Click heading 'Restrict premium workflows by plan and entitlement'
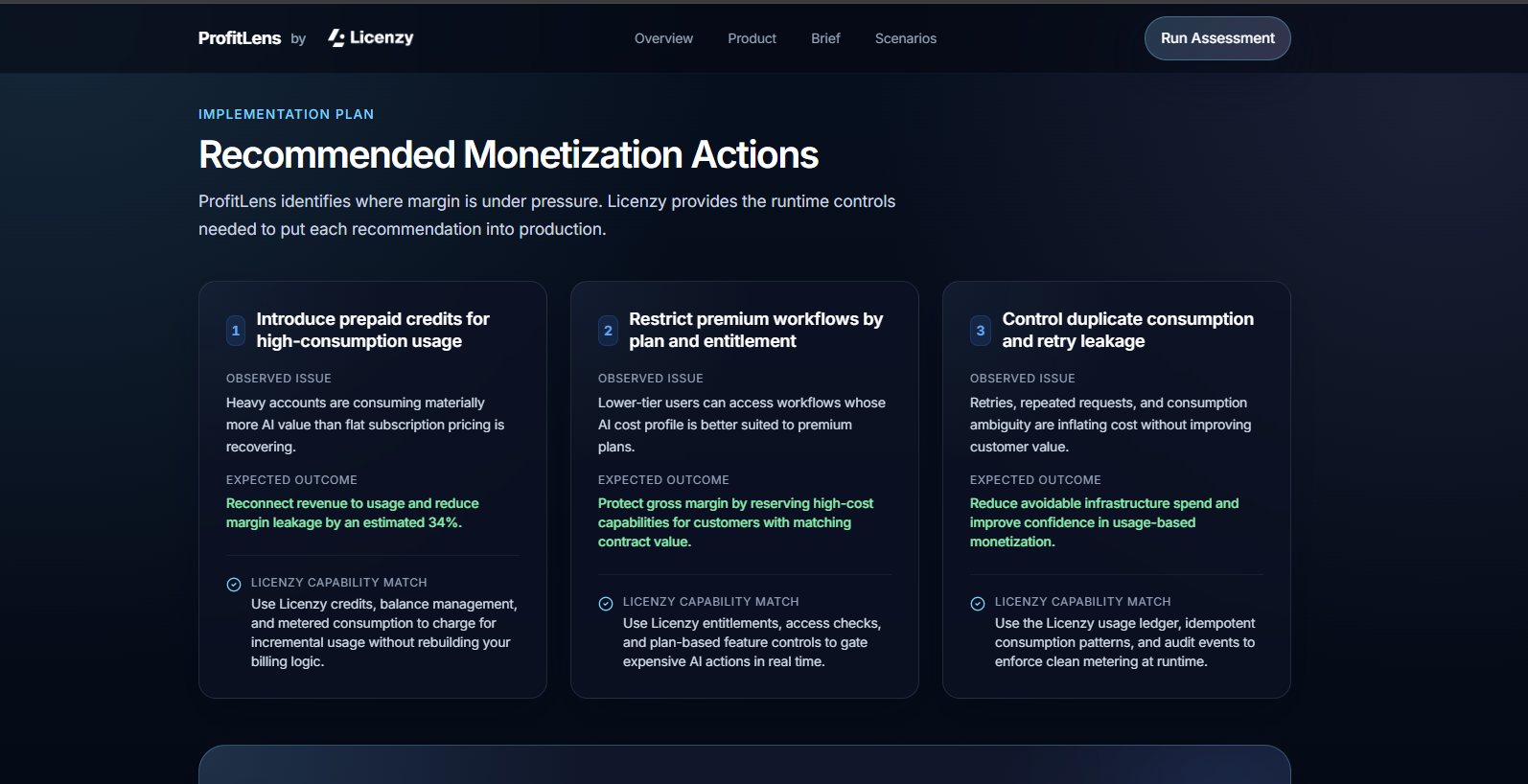Image resolution: width=1528 pixels, height=784 pixels. tap(755, 330)
